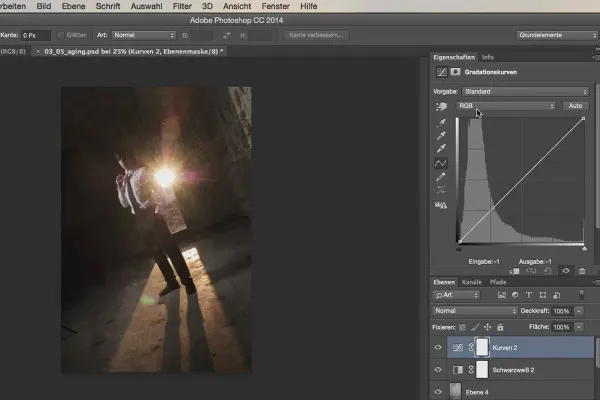
Task: Hide the Ebene 4 layer
Action: pos(438,392)
